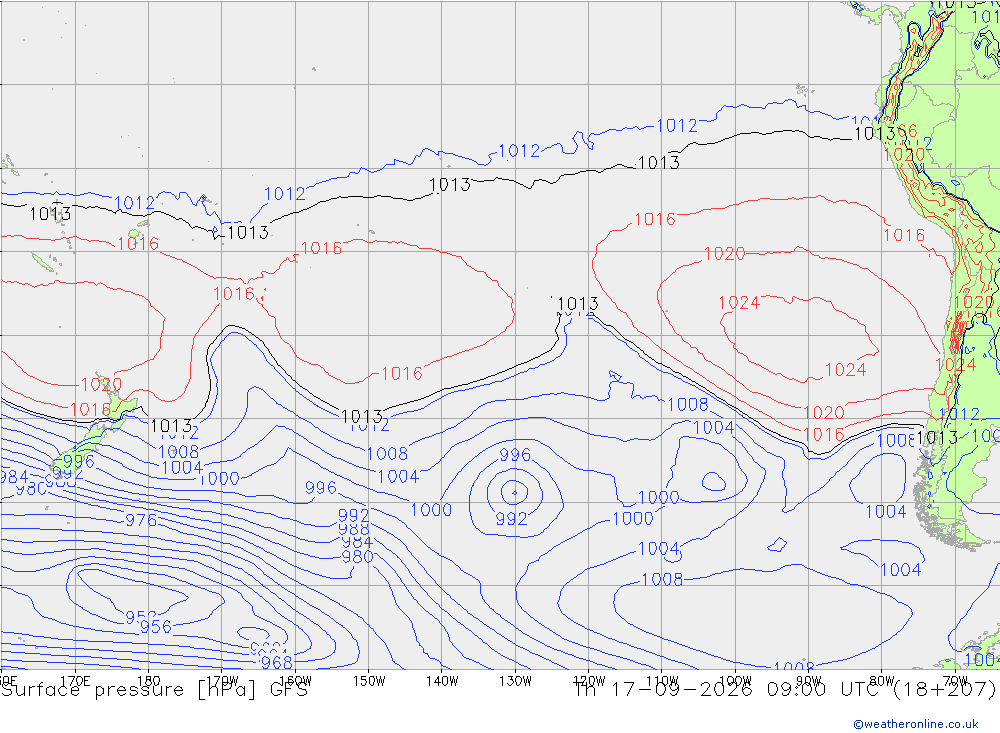Click the 1016 label inside central closed contour
Viewport: 1000px width, 733px height.
click(402, 373)
